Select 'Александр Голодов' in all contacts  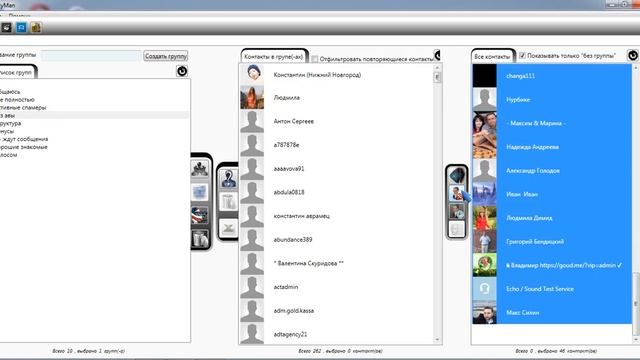point(552,171)
